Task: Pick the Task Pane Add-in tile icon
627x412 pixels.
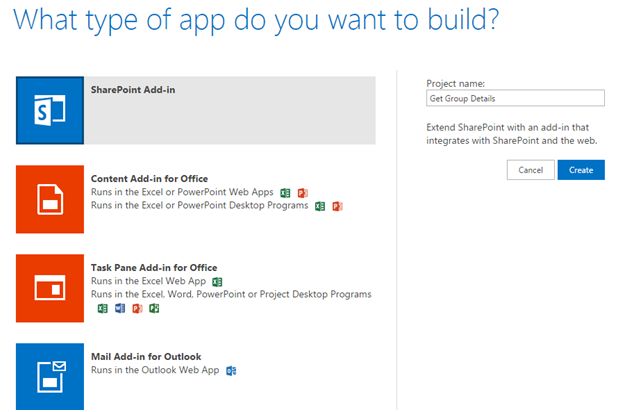Action: (x=50, y=288)
